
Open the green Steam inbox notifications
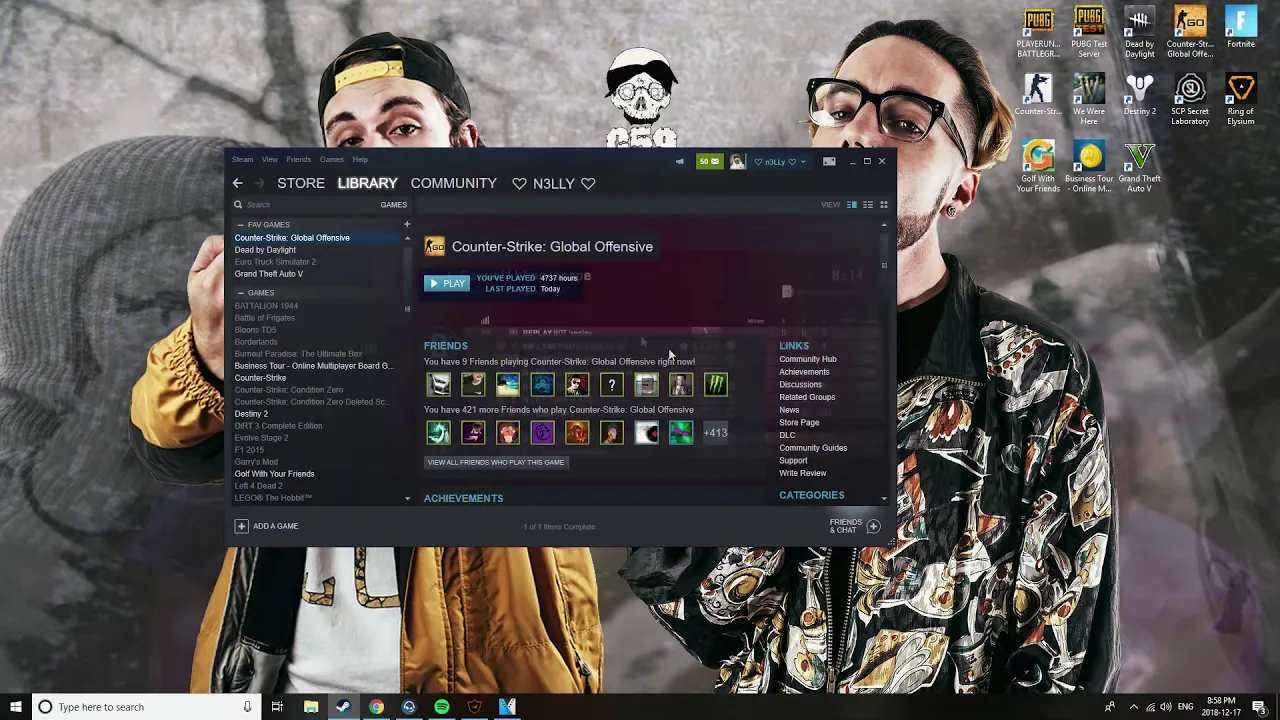(x=709, y=161)
